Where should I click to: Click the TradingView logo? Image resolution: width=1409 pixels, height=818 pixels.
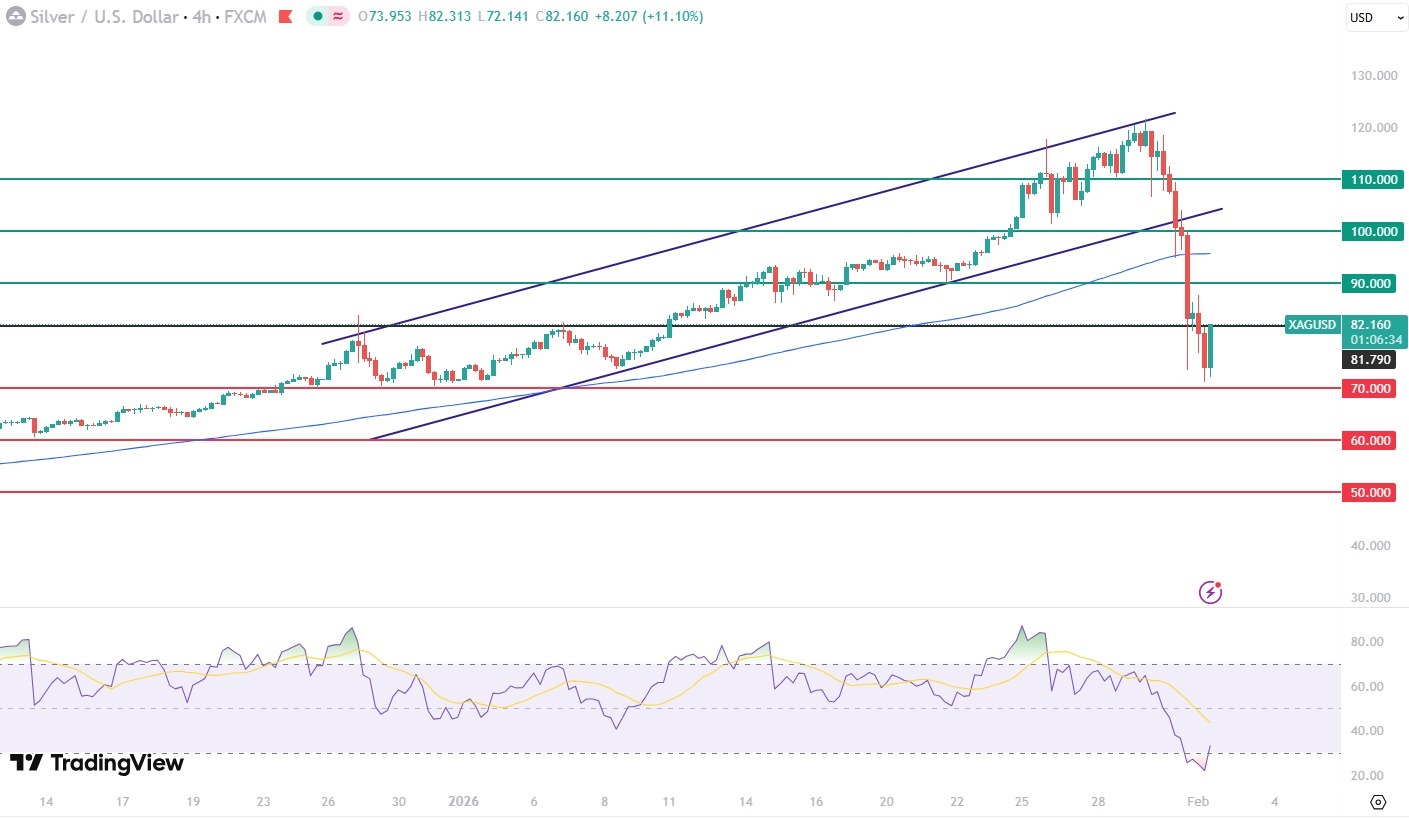pos(97,763)
